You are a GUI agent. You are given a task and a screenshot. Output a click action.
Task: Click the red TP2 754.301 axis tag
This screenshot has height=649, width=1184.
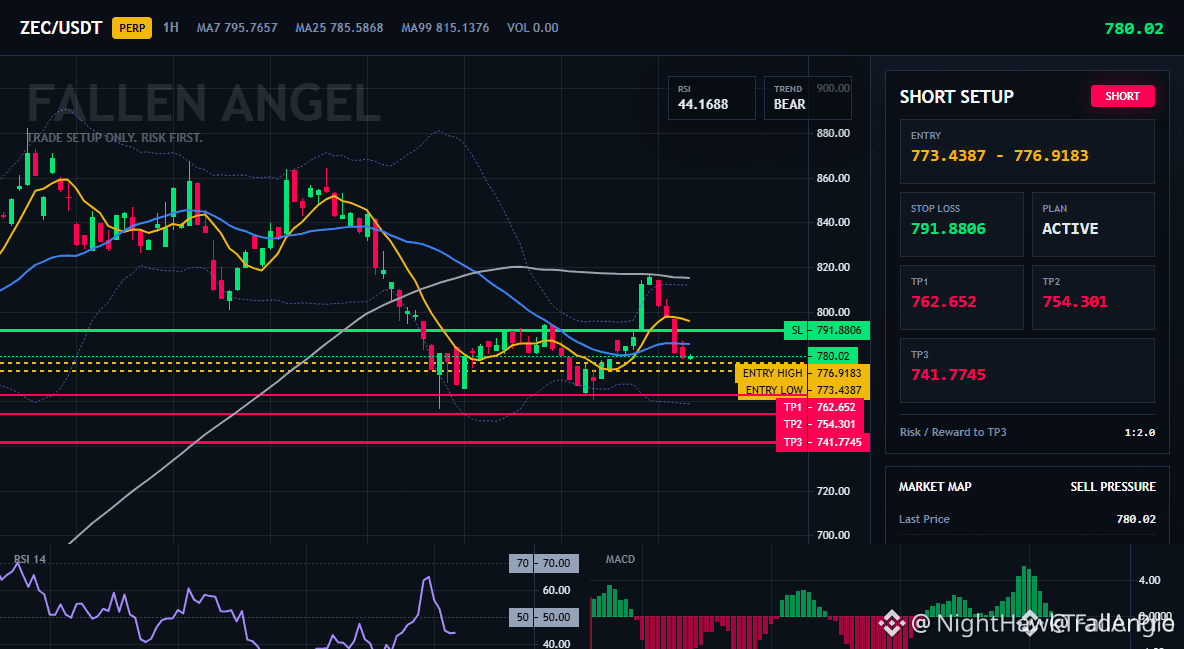click(822, 425)
